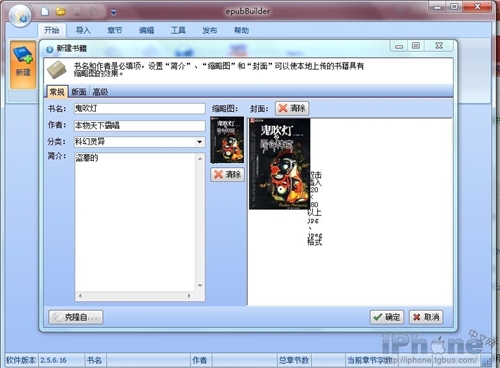Switch to the 章节 ribbon tab
This screenshot has width=500, height=368.
coord(115,30)
